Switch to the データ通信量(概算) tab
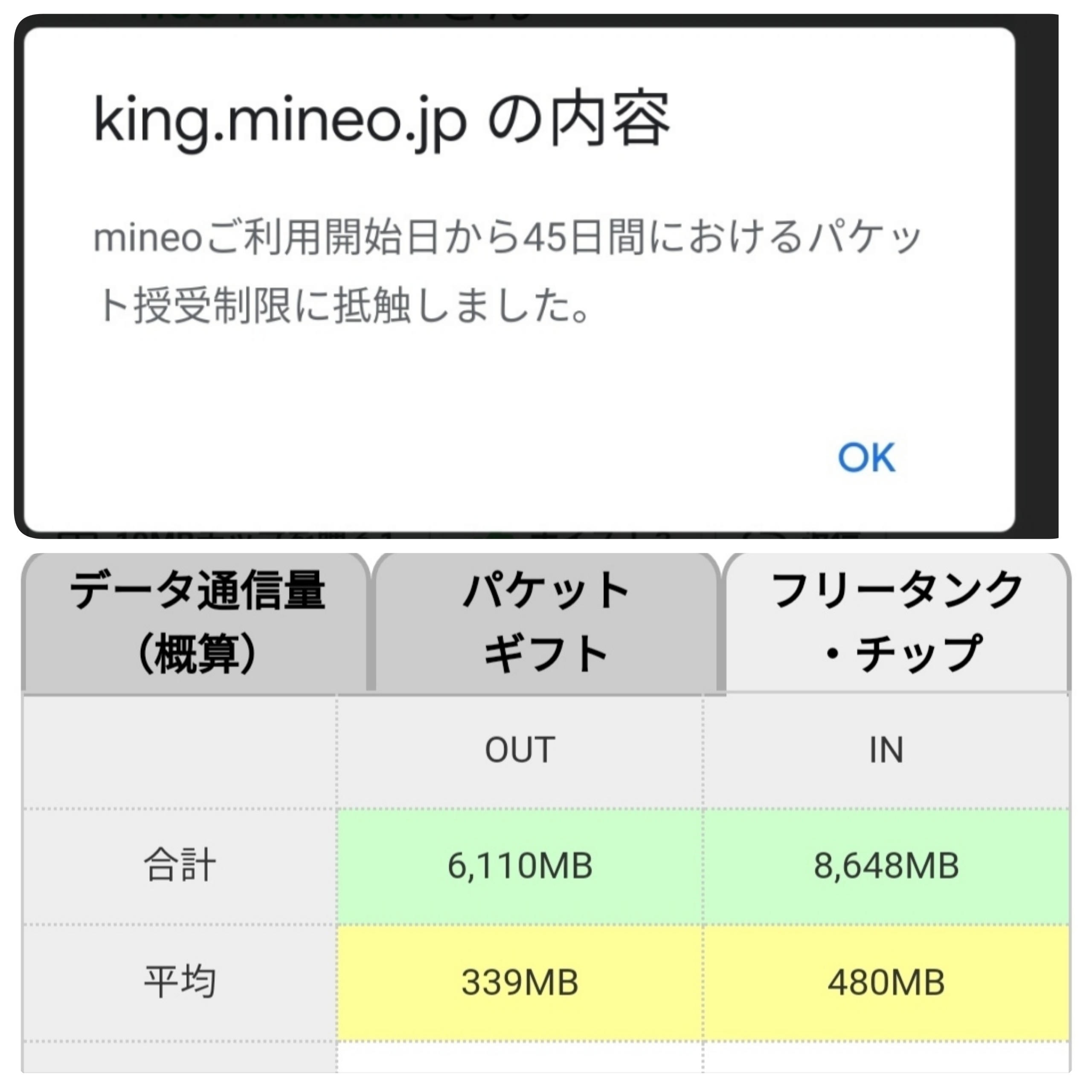1092x1092 pixels. (197, 622)
